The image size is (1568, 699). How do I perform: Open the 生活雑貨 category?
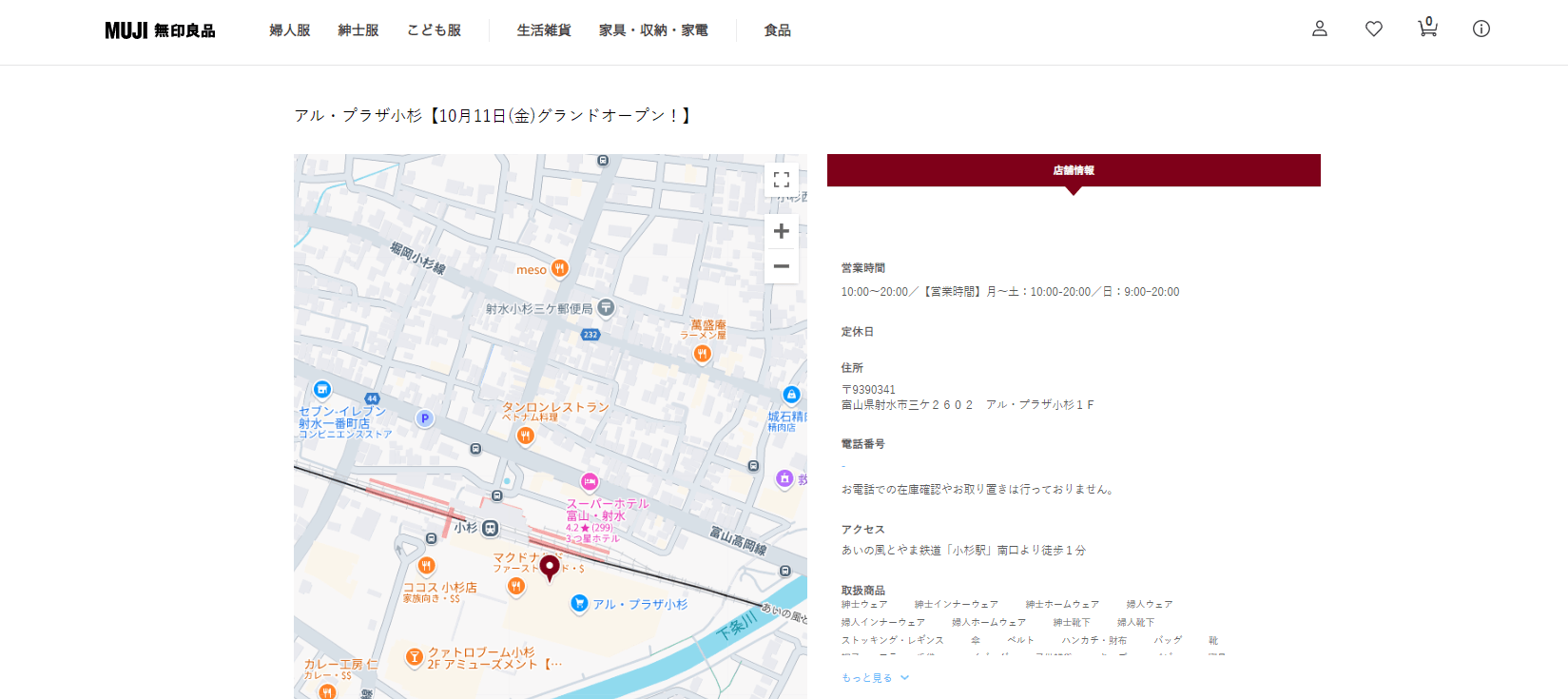(544, 30)
